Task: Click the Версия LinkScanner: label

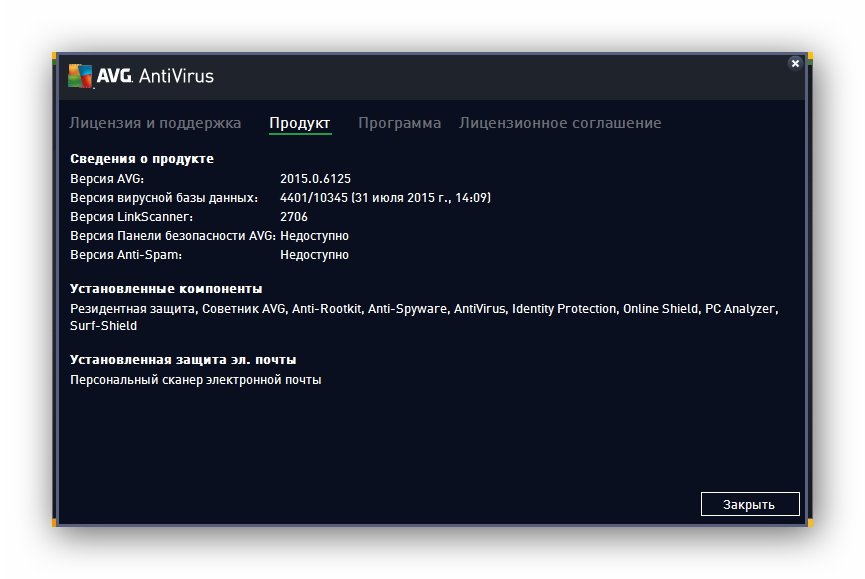Action: tap(131, 217)
